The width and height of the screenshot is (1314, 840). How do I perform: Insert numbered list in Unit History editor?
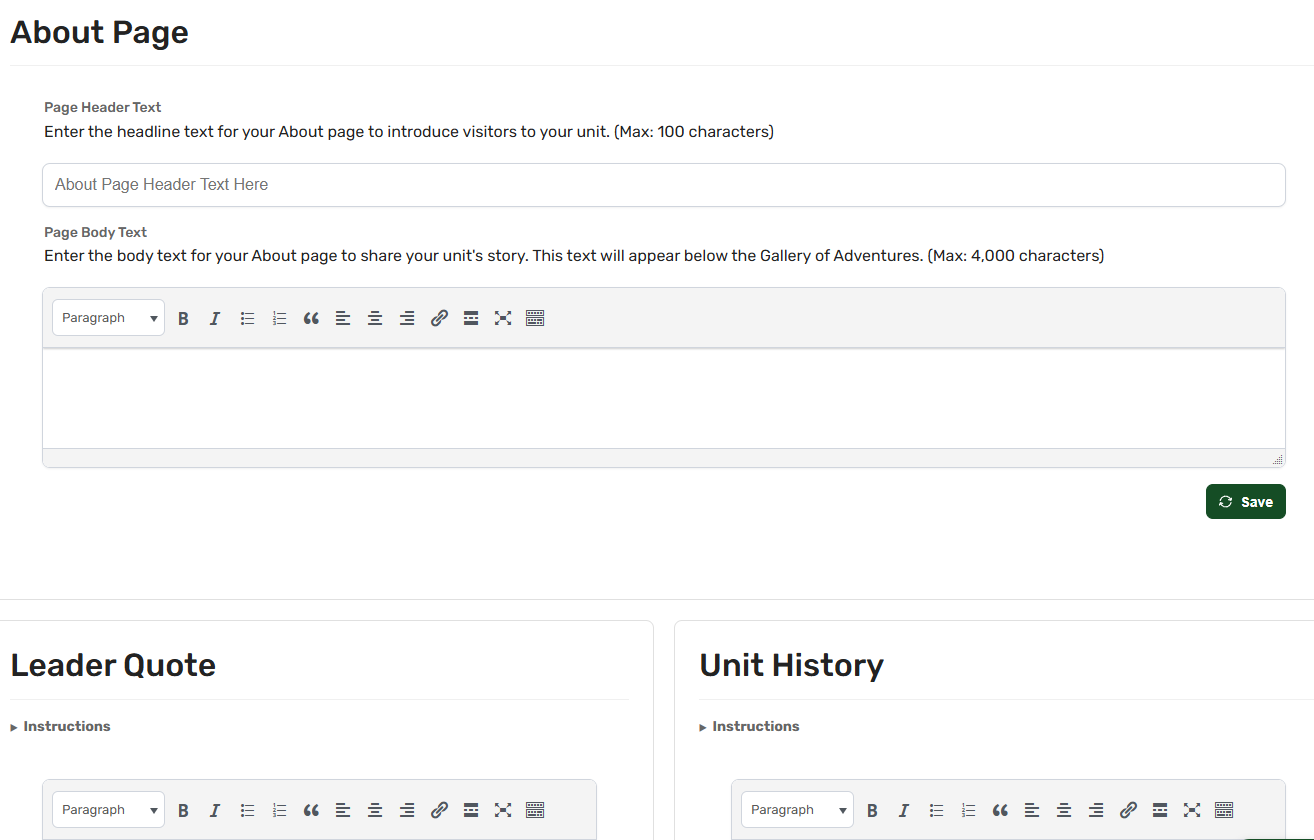pos(968,810)
